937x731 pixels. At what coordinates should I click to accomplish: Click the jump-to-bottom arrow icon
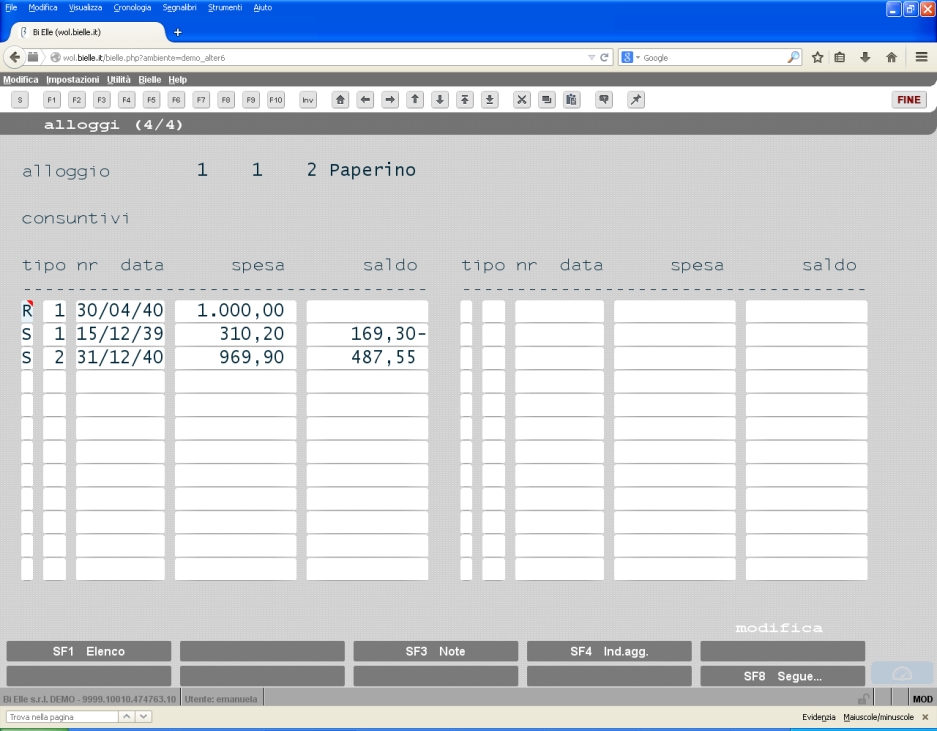pos(489,100)
